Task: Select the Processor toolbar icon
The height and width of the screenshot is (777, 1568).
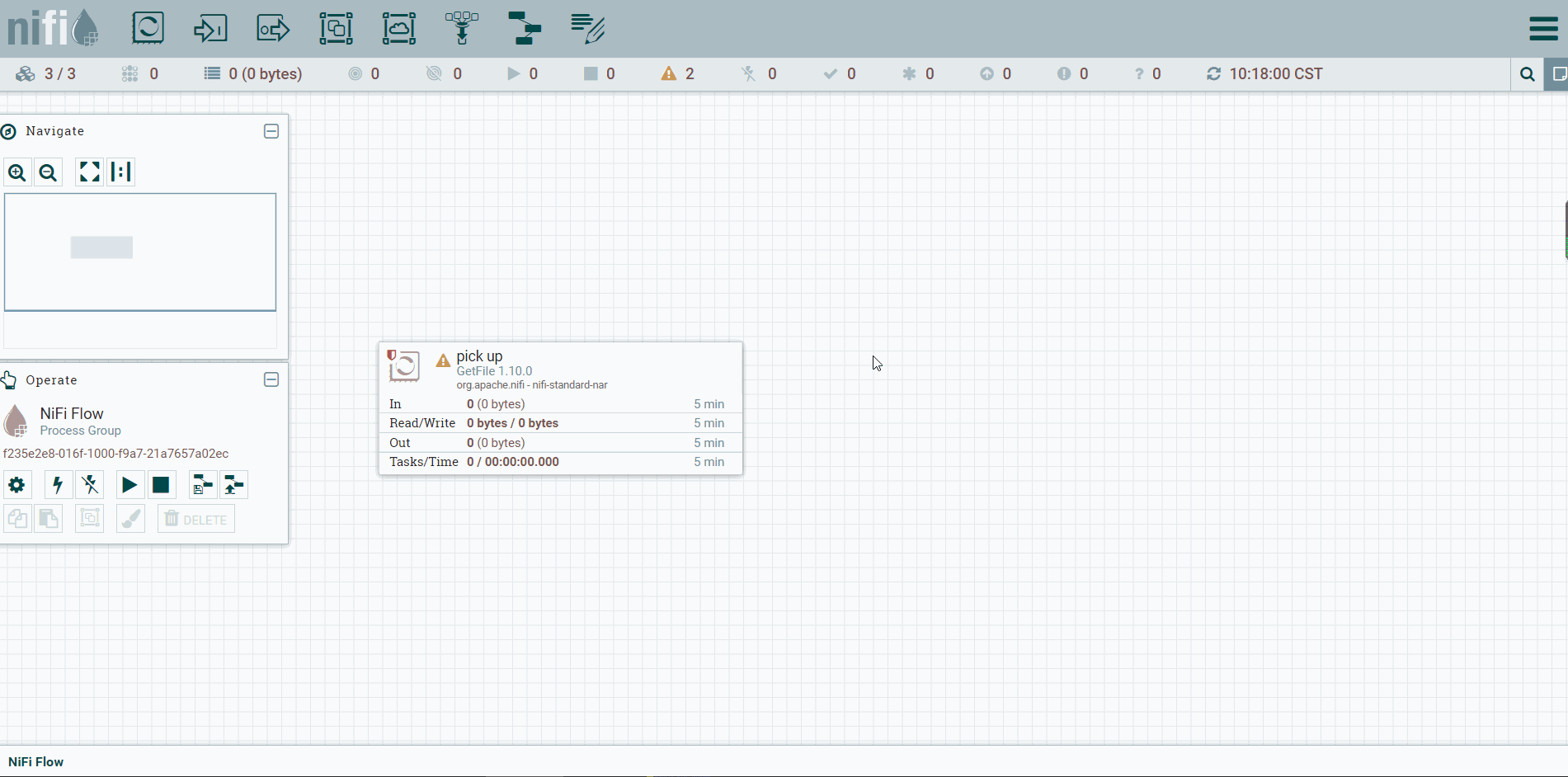Action: pyautogui.click(x=148, y=28)
